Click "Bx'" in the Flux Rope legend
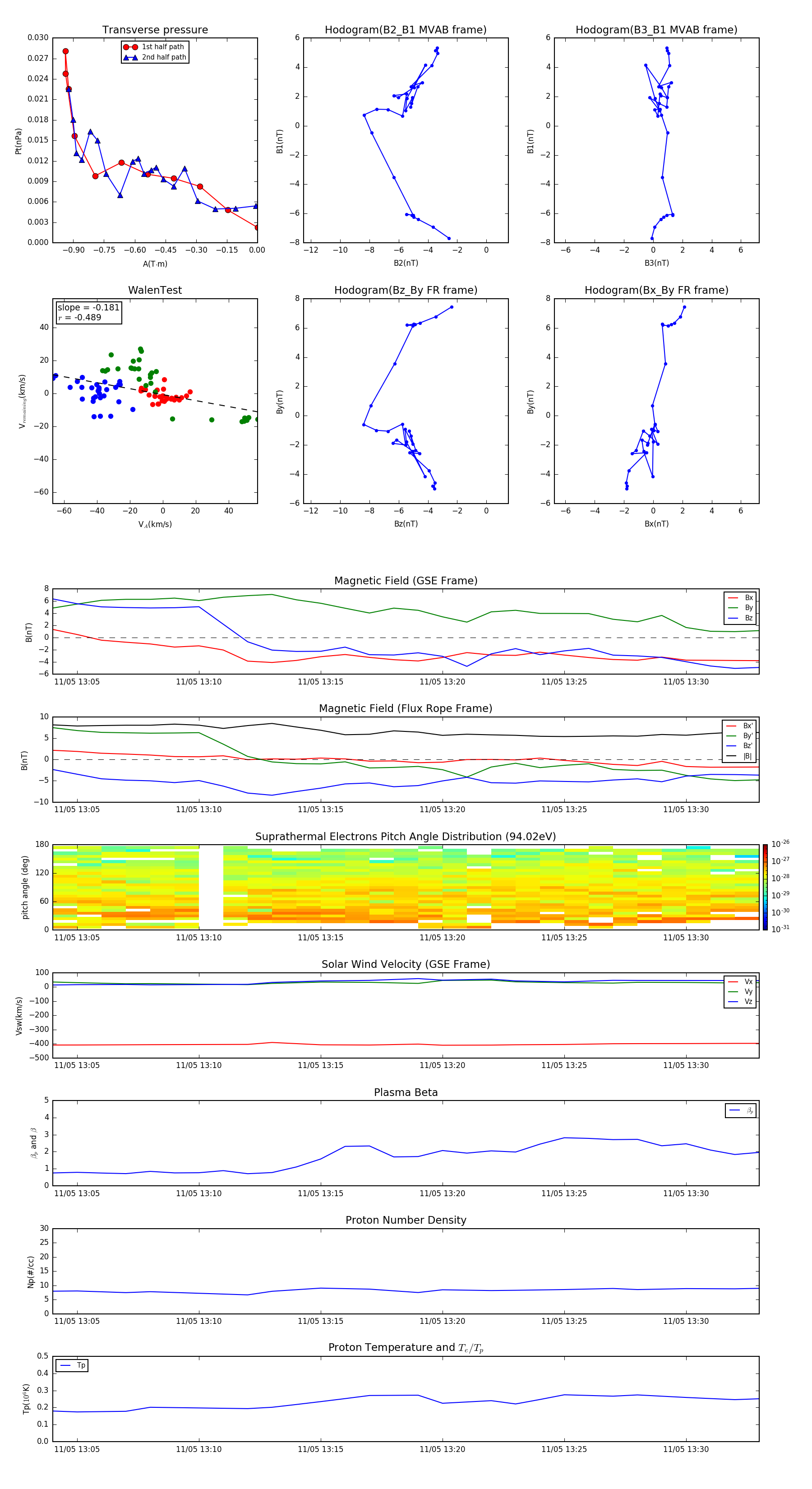Viewport: 812px width, 1489px height. 748,726
